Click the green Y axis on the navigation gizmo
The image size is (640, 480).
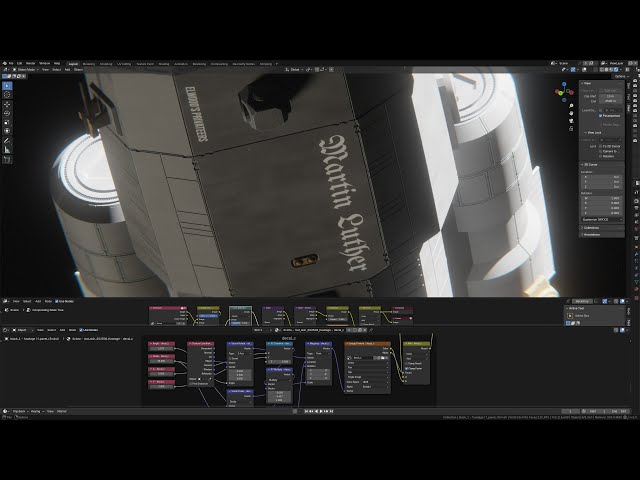point(558,92)
